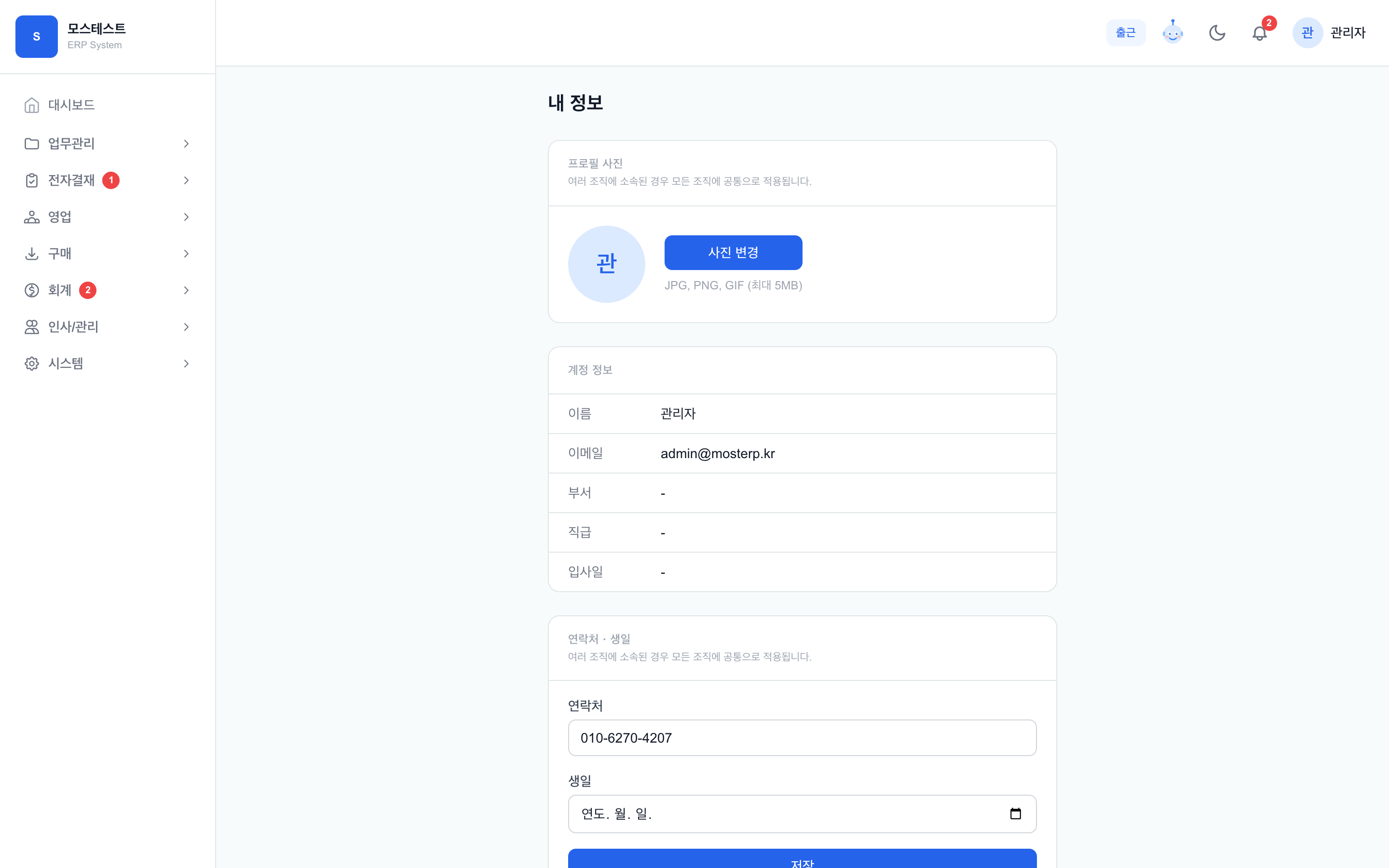Click the 관 user avatar in header
1389x868 pixels.
point(1307,33)
